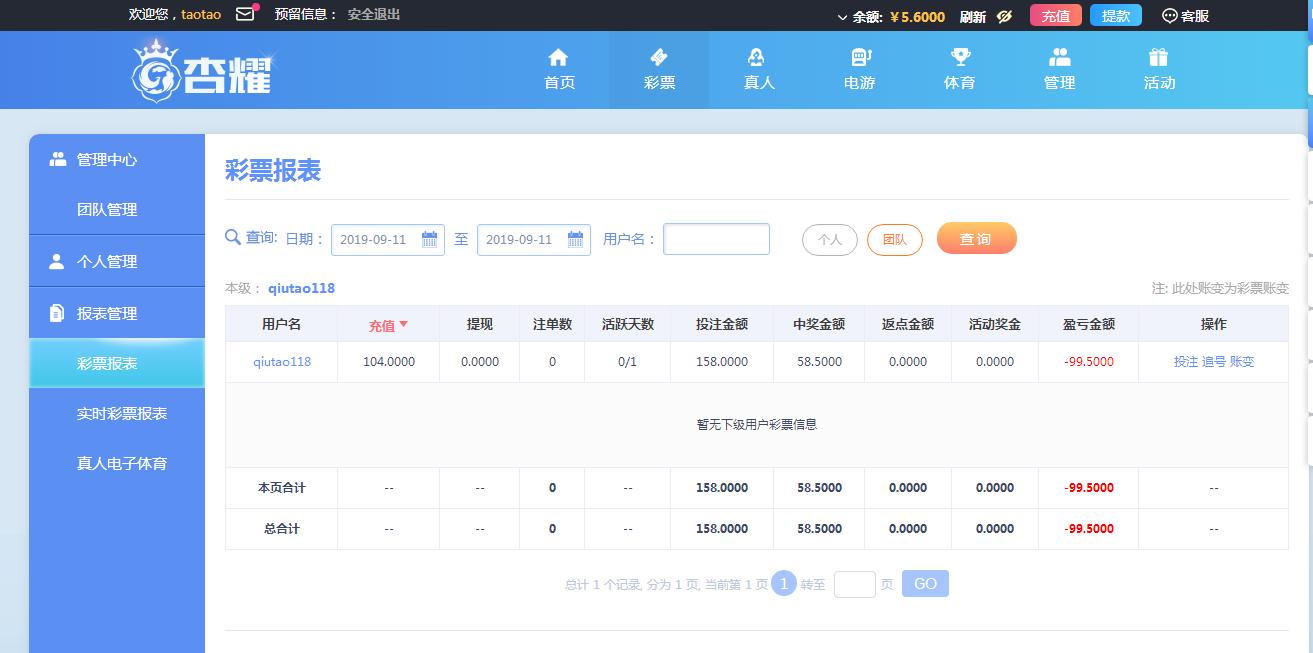This screenshot has width=1313, height=653.
Task: Sort by 充值 column arrow
Action: tap(404, 324)
